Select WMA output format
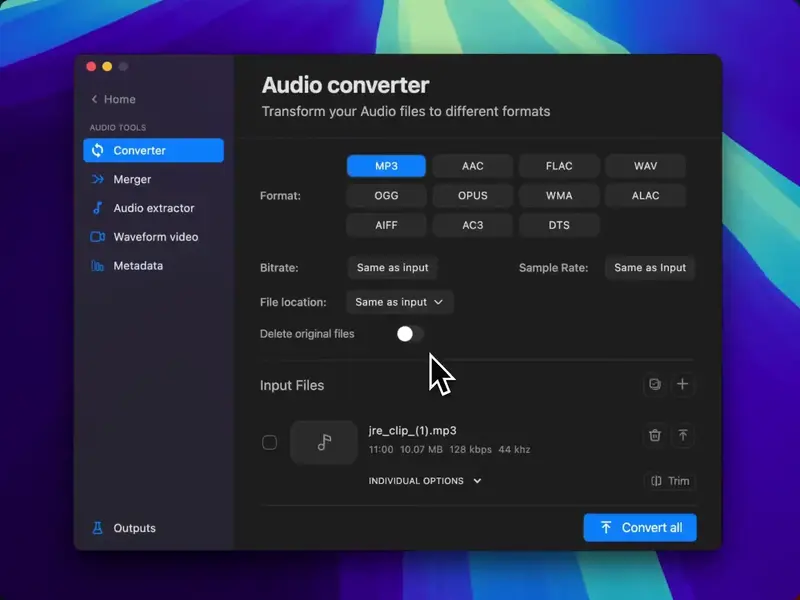This screenshot has width=800, height=600. [559, 195]
